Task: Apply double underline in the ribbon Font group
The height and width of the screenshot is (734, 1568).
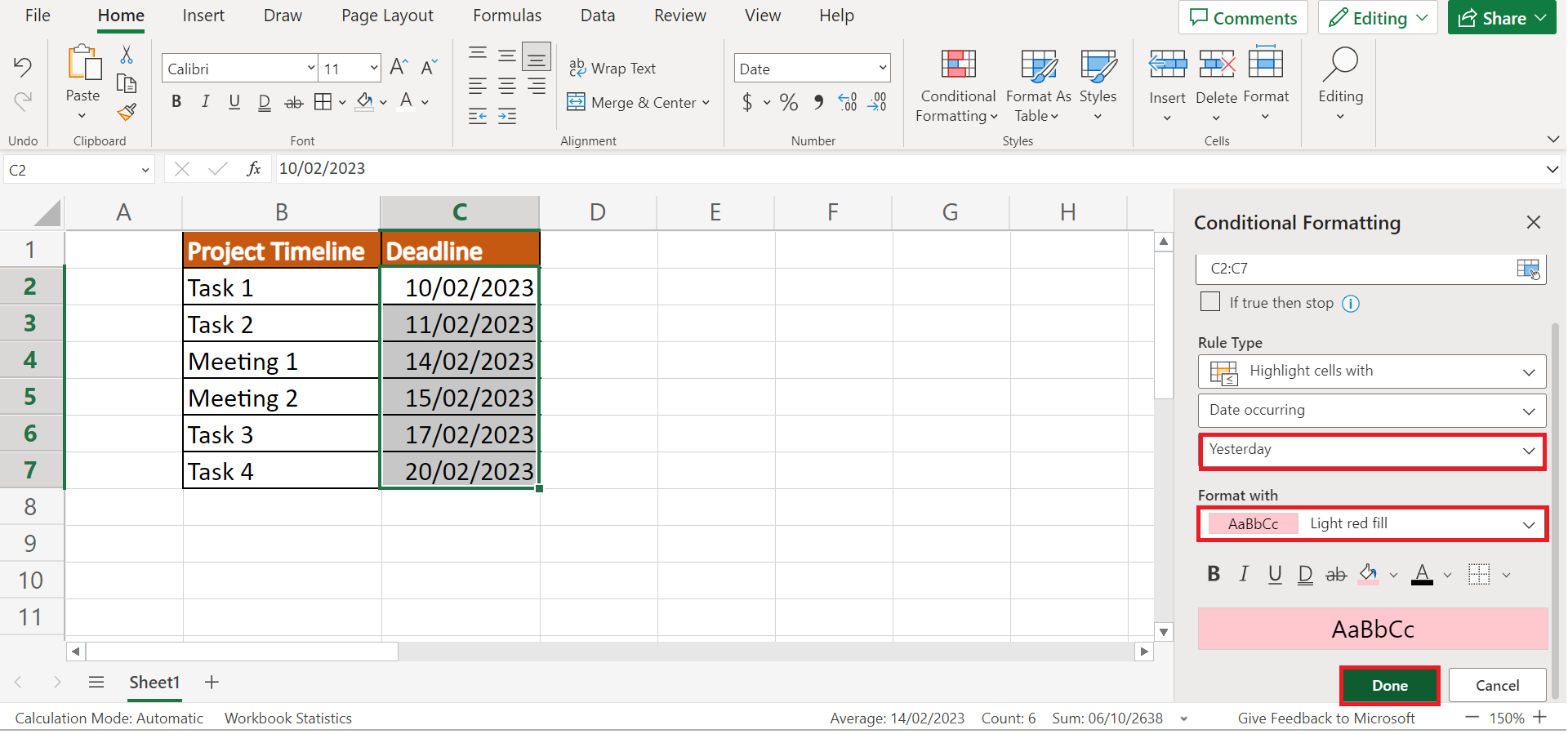Action: point(265,102)
